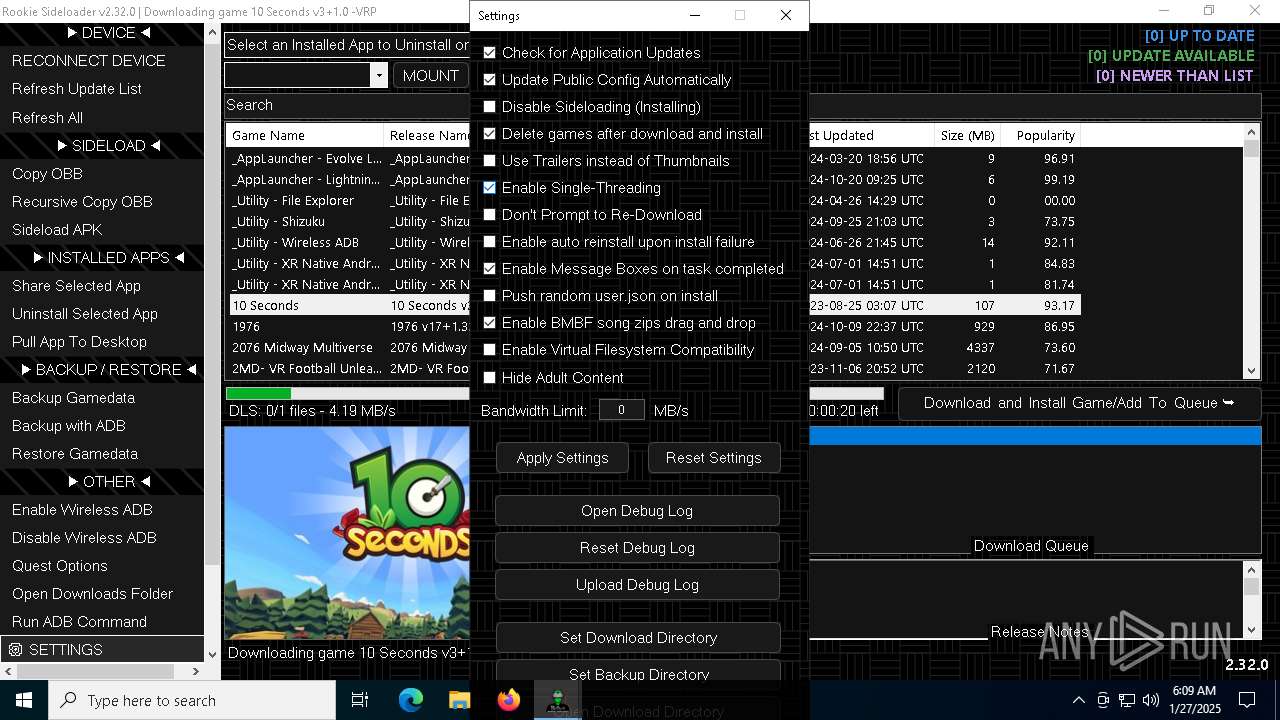Click Reset Settings button
1280x720 pixels.
pos(714,457)
